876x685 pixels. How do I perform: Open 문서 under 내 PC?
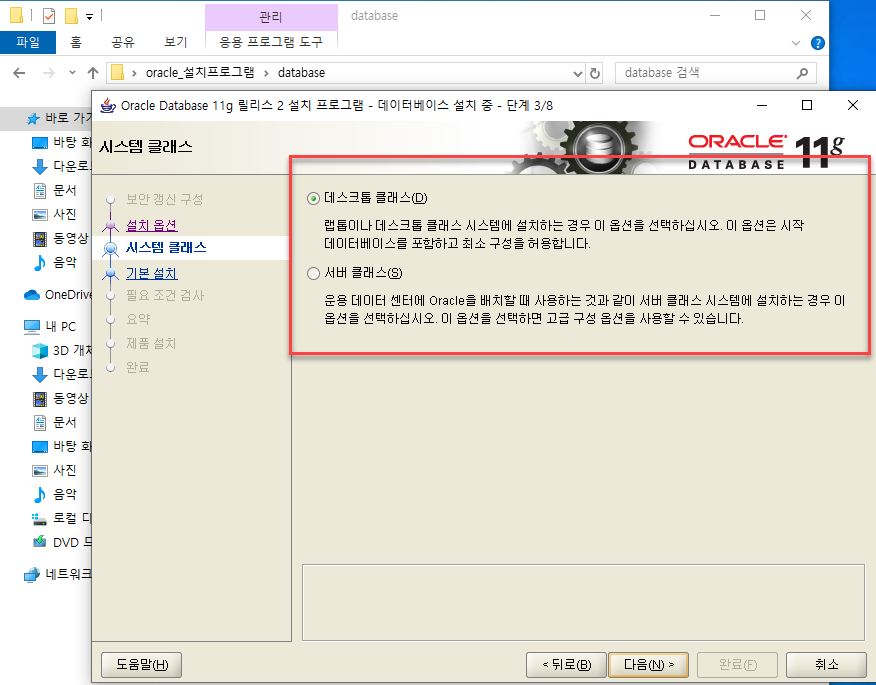[54, 422]
